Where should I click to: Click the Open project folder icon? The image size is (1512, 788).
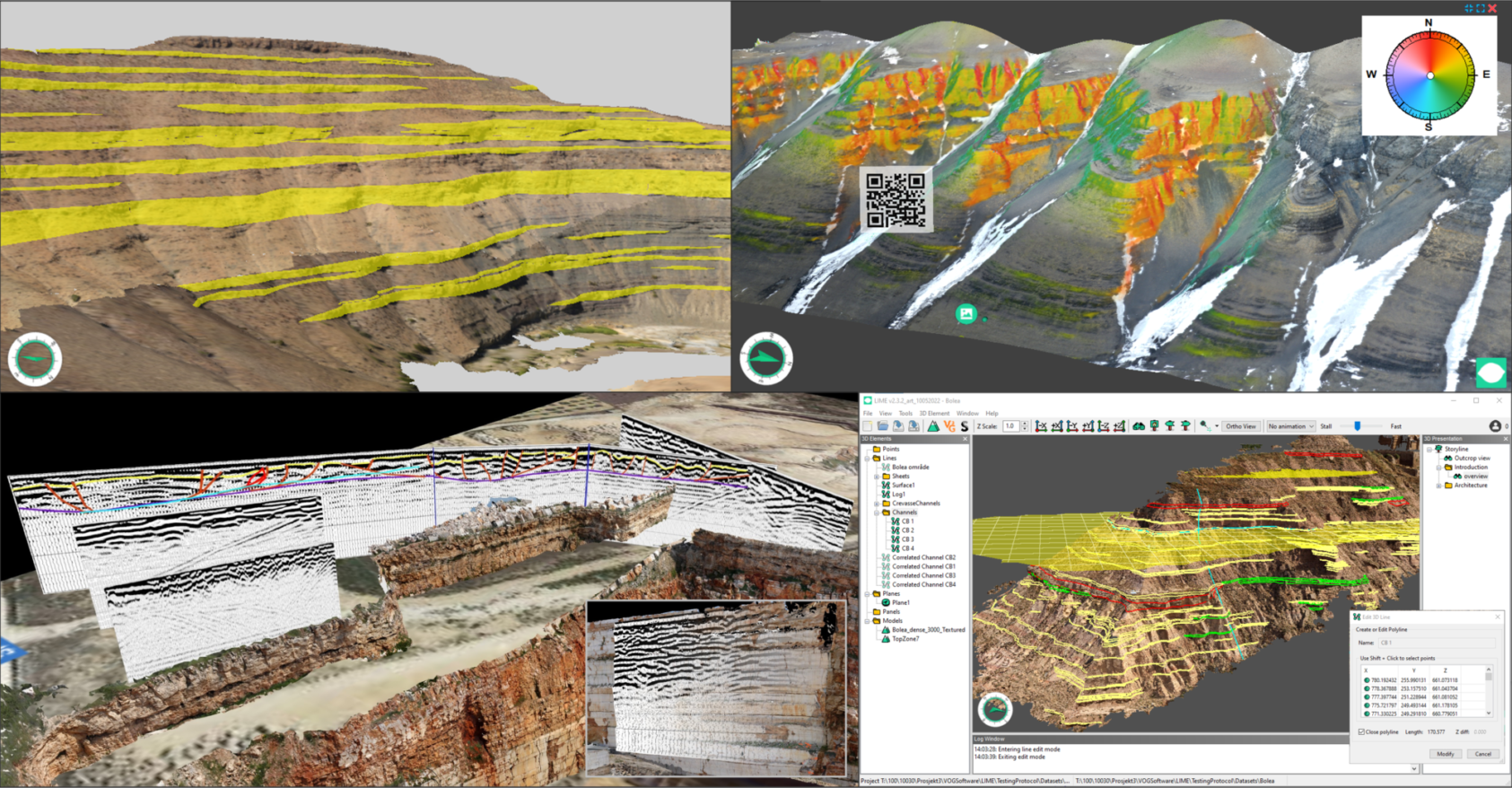click(882, 426)
